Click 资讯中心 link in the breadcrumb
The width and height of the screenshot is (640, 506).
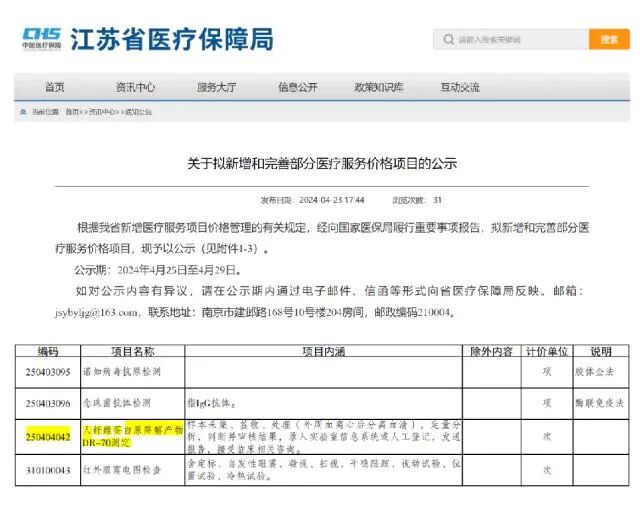tap(102, 112)
